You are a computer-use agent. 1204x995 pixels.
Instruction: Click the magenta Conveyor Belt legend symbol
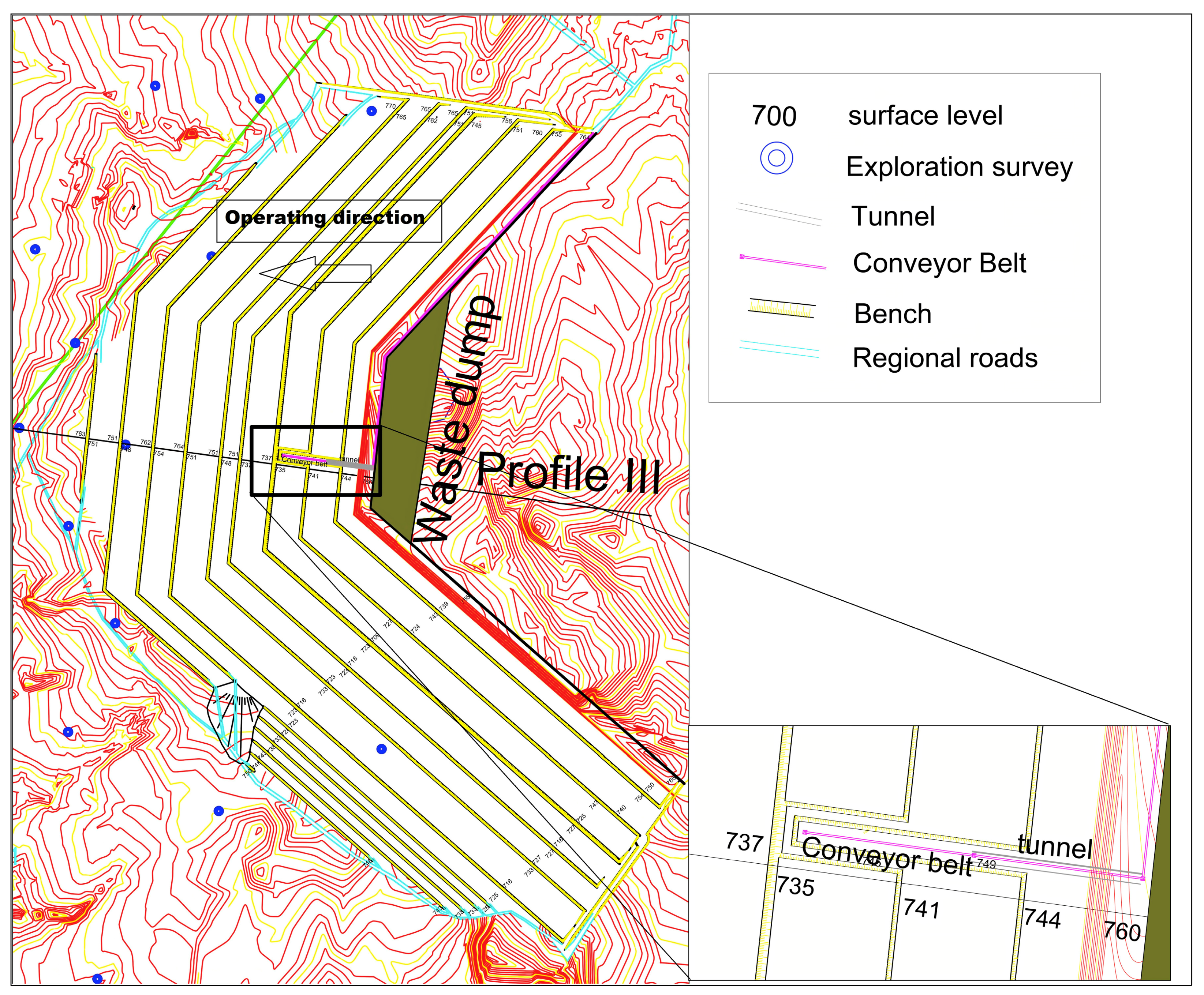tap(783, 262)
